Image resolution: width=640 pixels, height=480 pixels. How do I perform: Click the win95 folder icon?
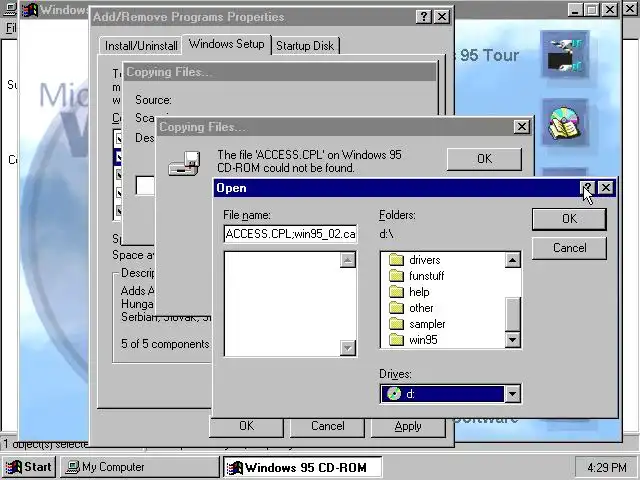396,340
